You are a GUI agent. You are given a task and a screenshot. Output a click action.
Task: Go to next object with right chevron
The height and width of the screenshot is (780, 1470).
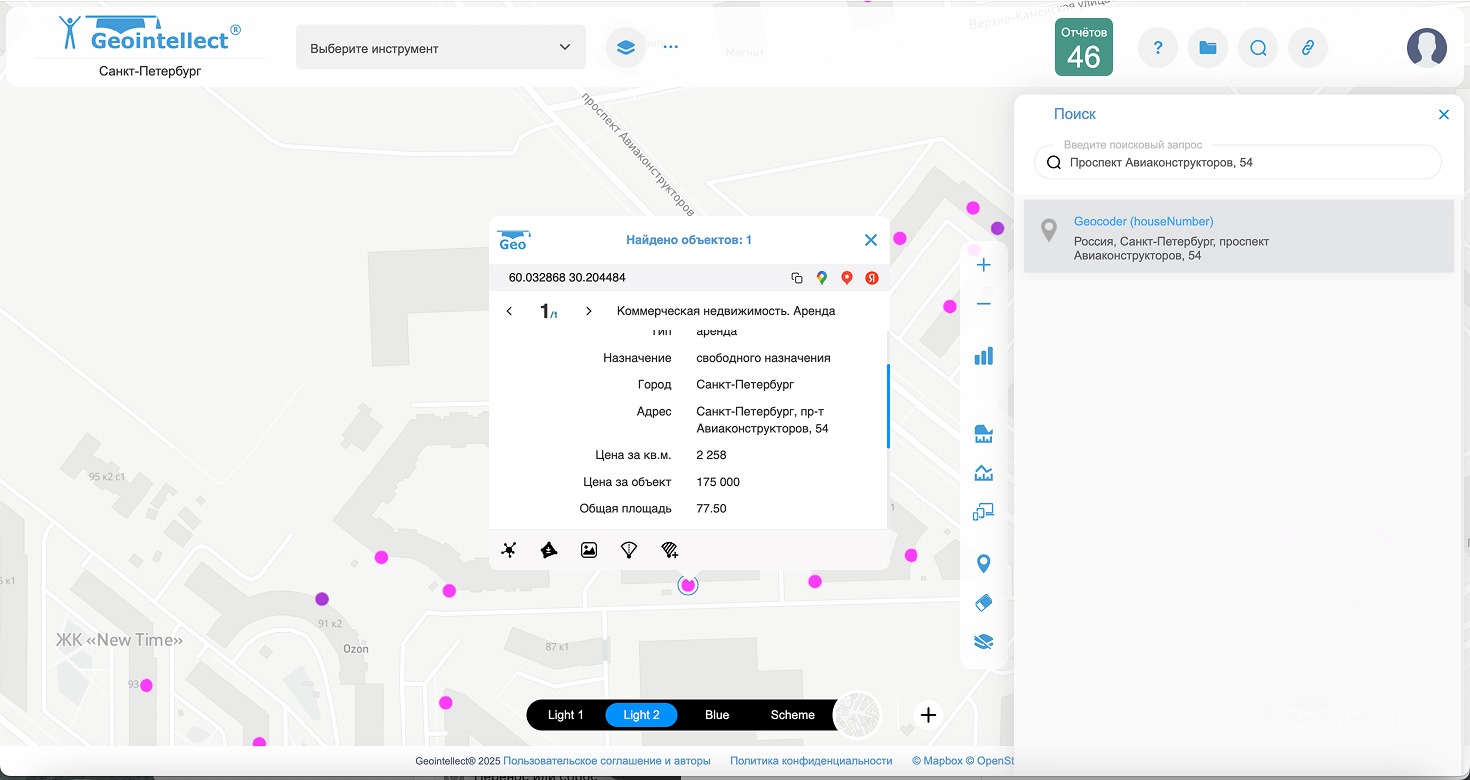pos(589,311)
